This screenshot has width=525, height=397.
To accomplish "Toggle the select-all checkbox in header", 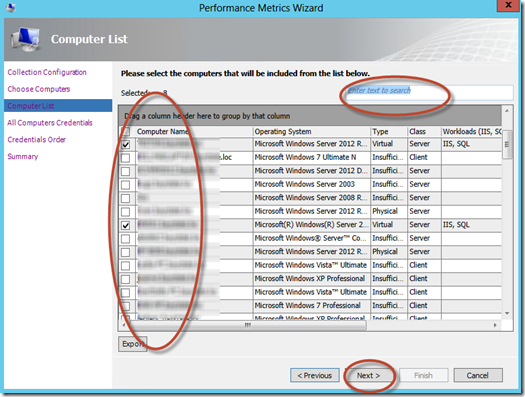I will click(126, 132).
